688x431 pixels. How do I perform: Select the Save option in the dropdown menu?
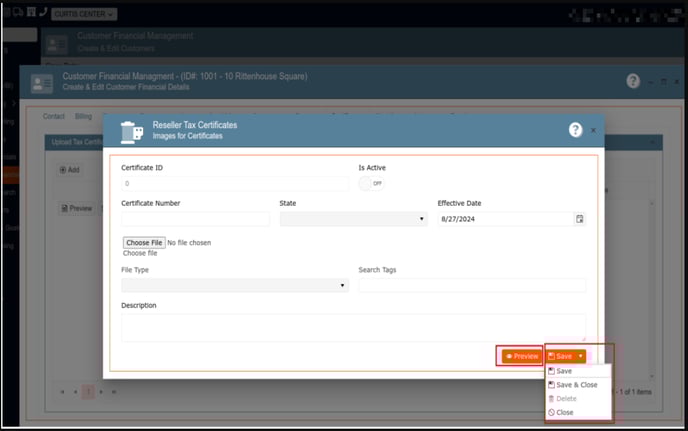(x=564, y=371)
